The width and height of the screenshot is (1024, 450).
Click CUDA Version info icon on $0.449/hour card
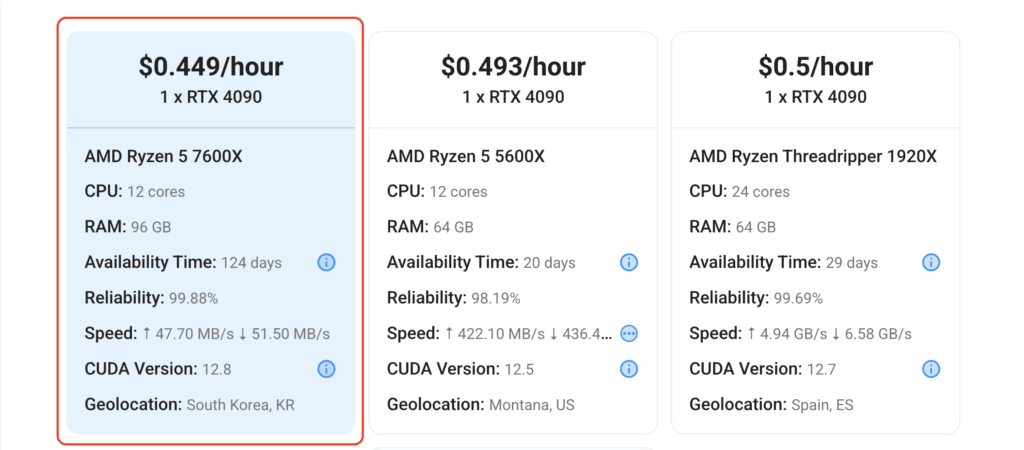[327, 369]
